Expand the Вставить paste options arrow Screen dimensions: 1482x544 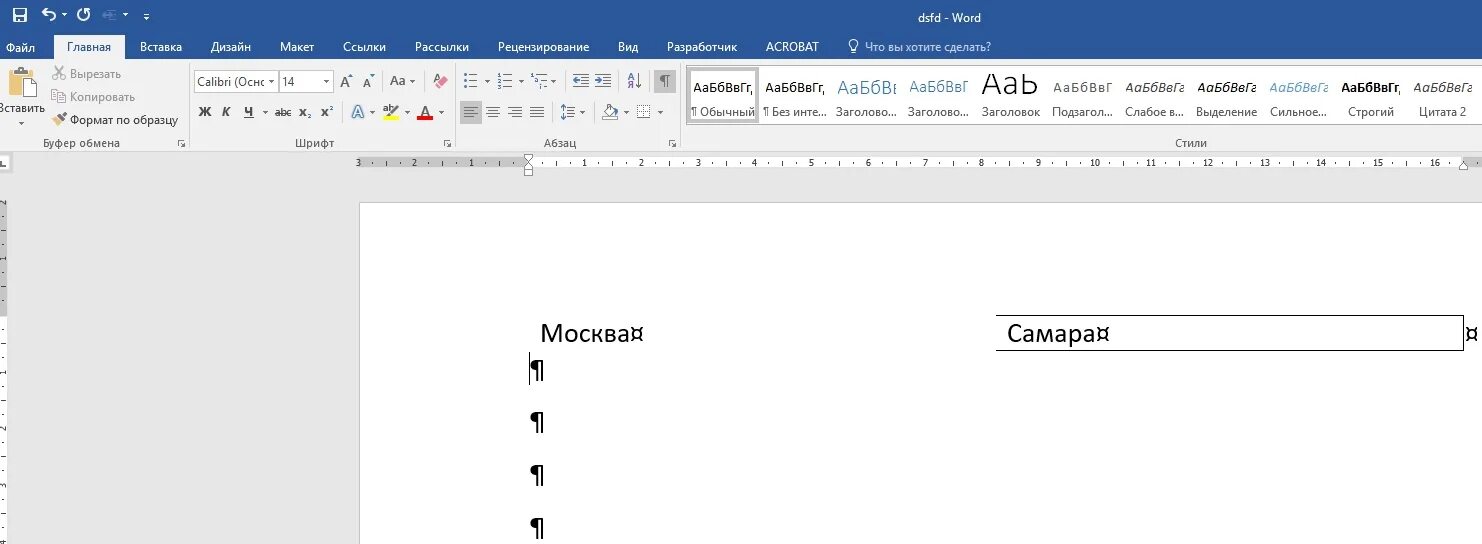point(22,123)
